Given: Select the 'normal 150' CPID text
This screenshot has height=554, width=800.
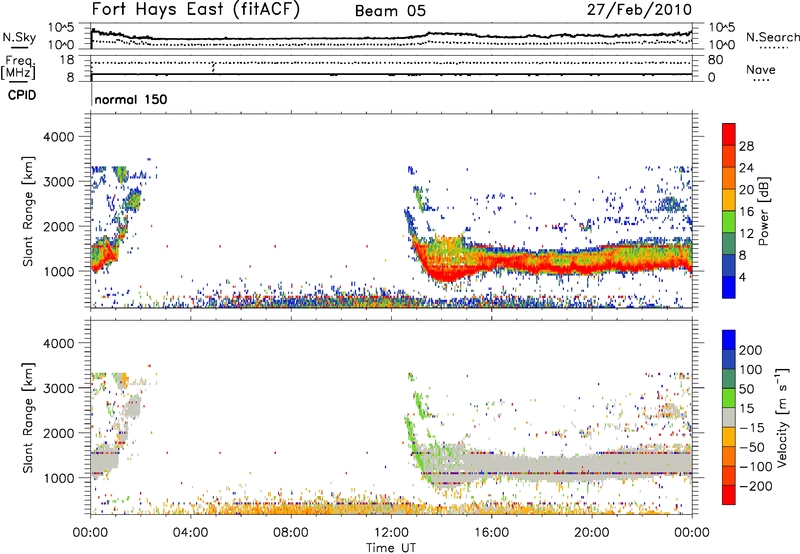Looking at the screenshot, I should [131, 99].
